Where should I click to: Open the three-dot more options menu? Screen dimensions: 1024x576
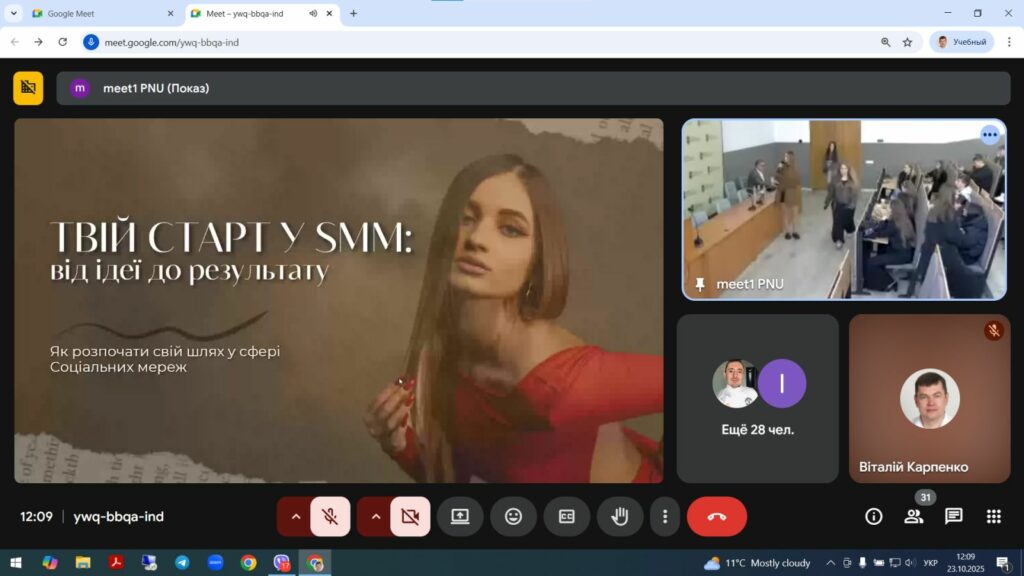coord(665,516)
